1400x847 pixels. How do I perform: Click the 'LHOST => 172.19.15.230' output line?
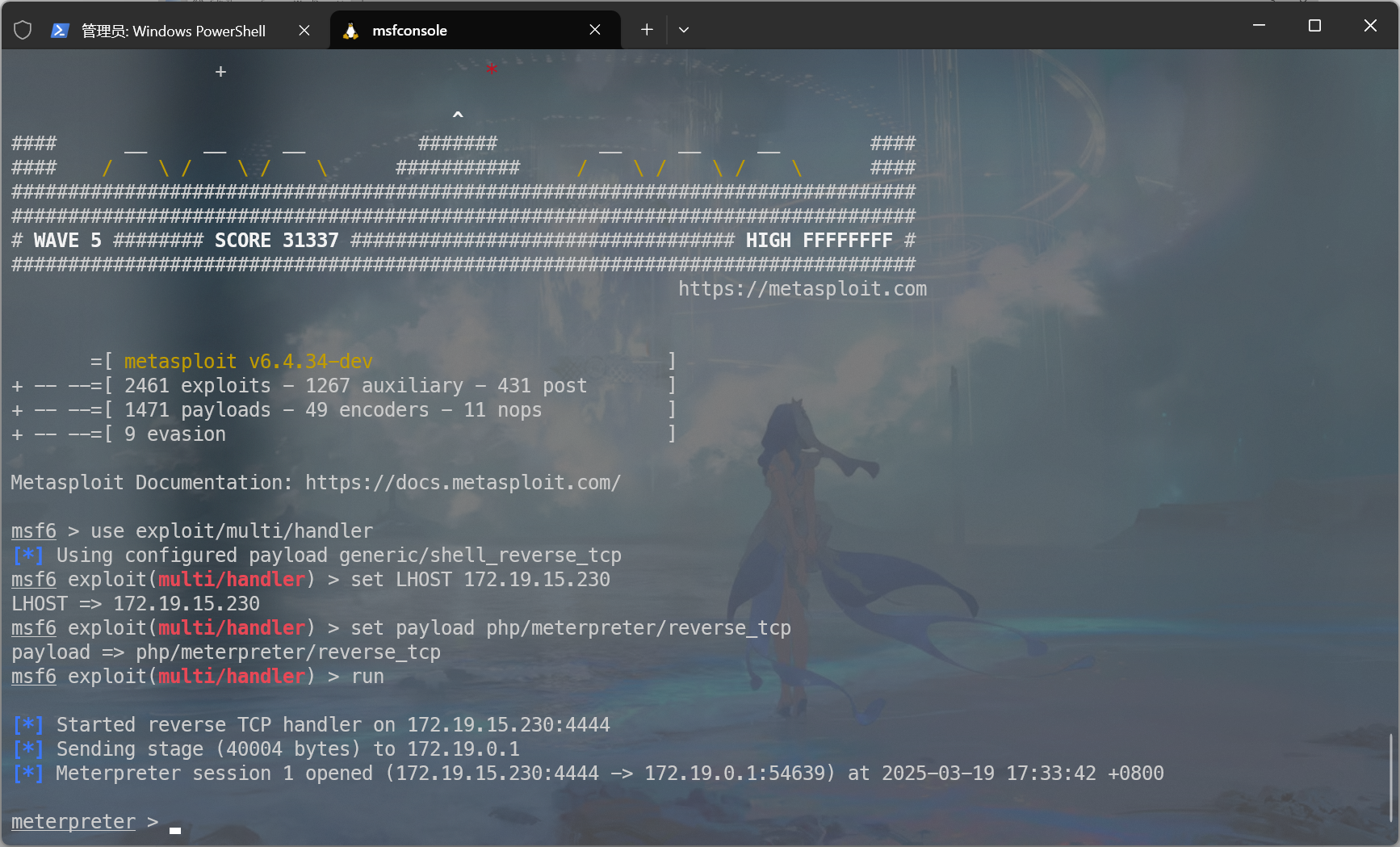coord(136,604)
